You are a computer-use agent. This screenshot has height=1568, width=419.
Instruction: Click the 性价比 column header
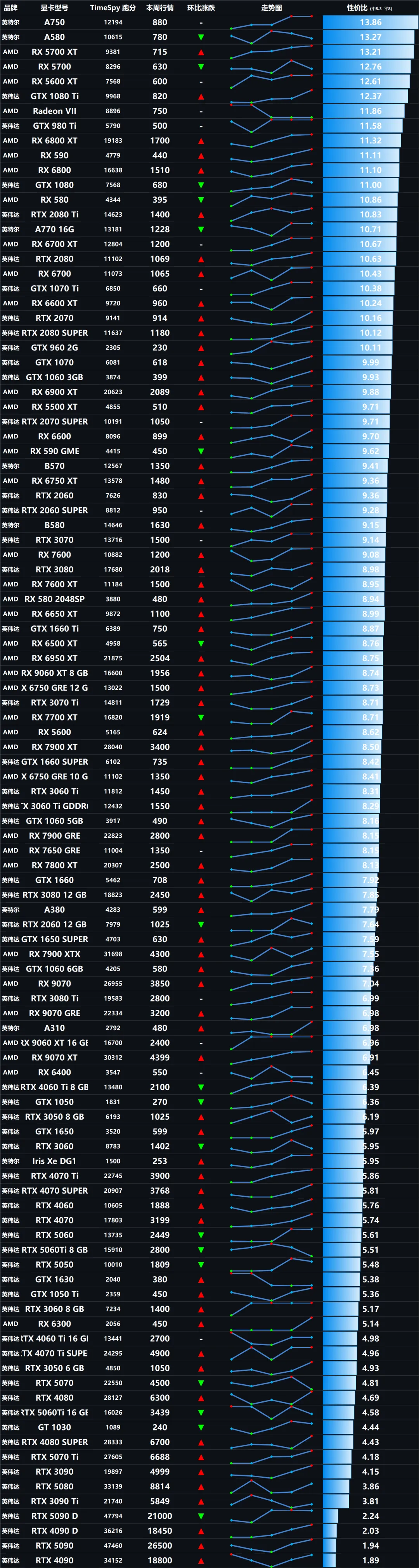tap(370, 8)
